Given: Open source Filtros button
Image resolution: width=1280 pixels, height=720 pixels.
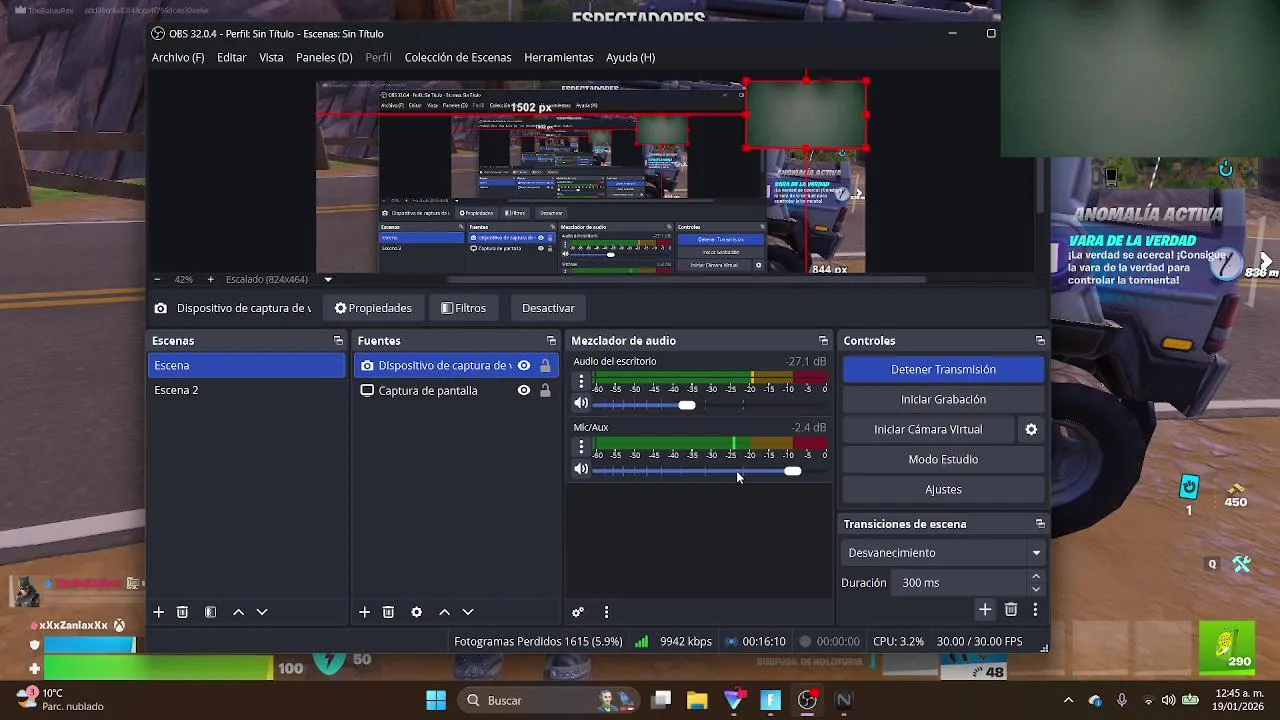Looking at the screenshot, I should click(x=464, y=308).
